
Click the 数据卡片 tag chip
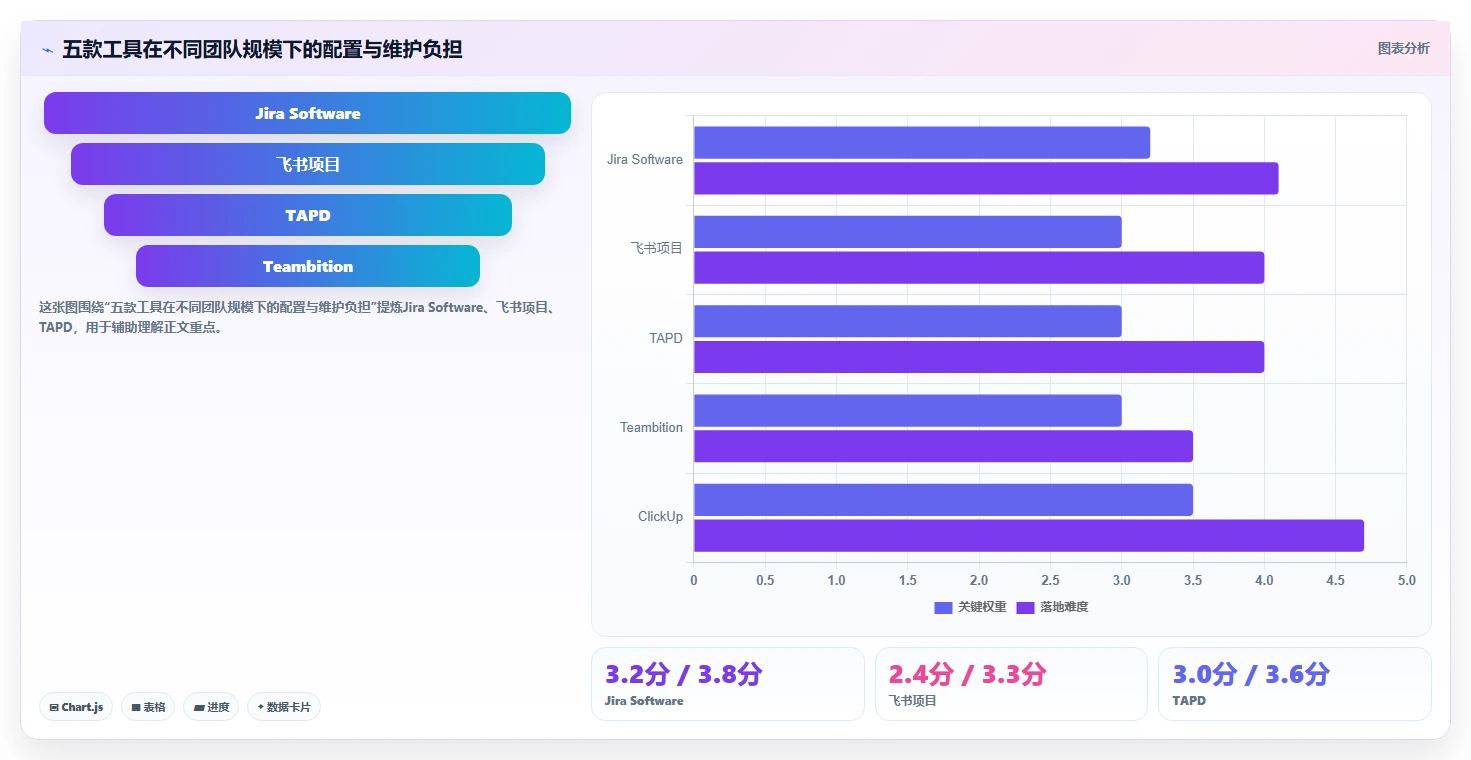pyautogui.click(x=284, y=707)
